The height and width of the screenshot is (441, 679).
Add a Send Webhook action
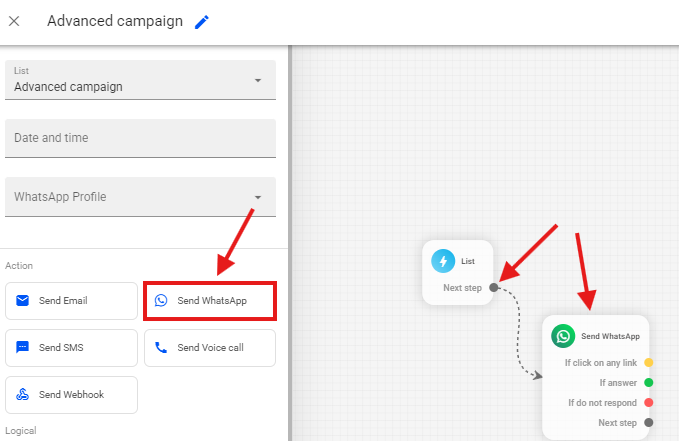71,395
